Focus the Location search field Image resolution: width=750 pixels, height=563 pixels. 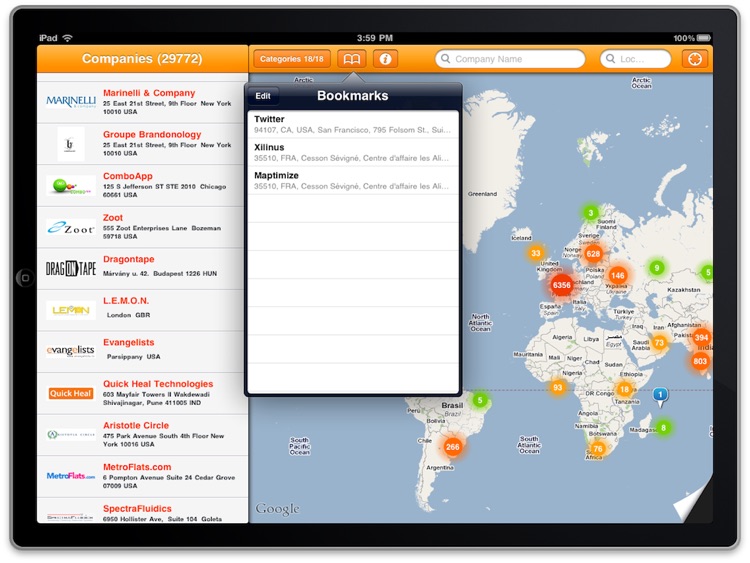[x=635, y=59]
